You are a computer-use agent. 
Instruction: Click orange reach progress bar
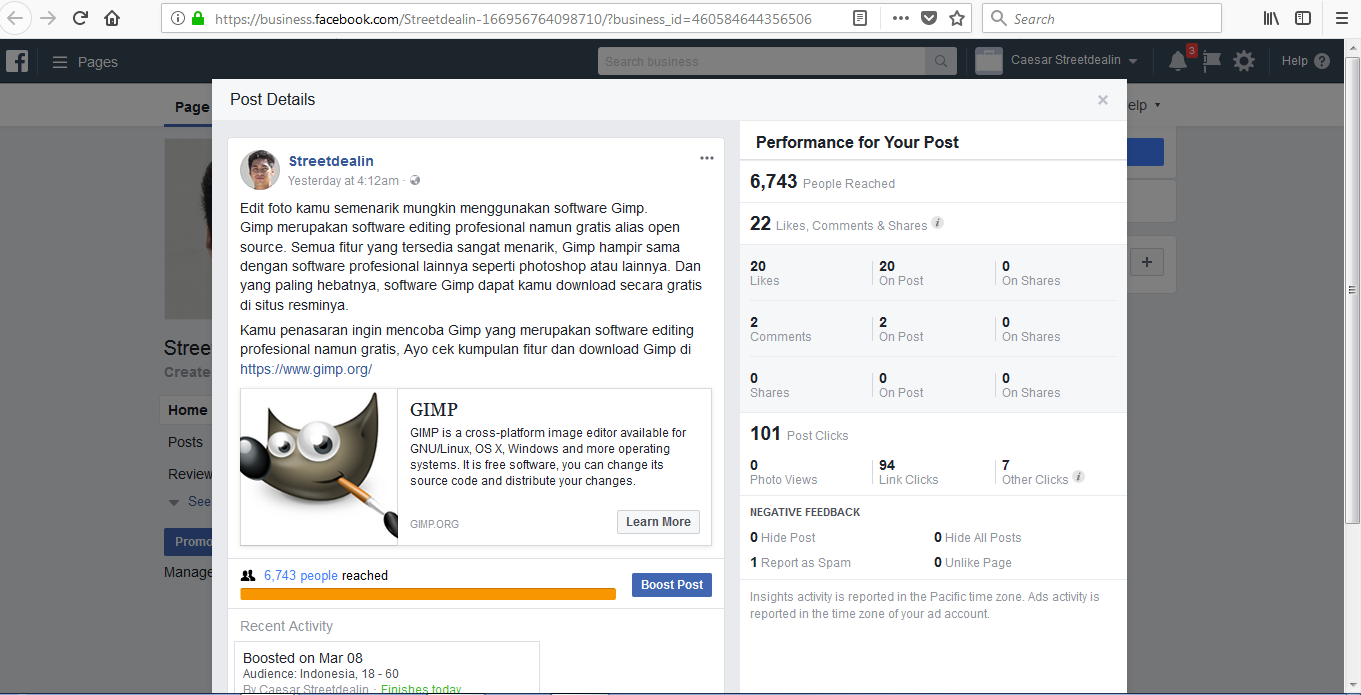click(428, 594)
